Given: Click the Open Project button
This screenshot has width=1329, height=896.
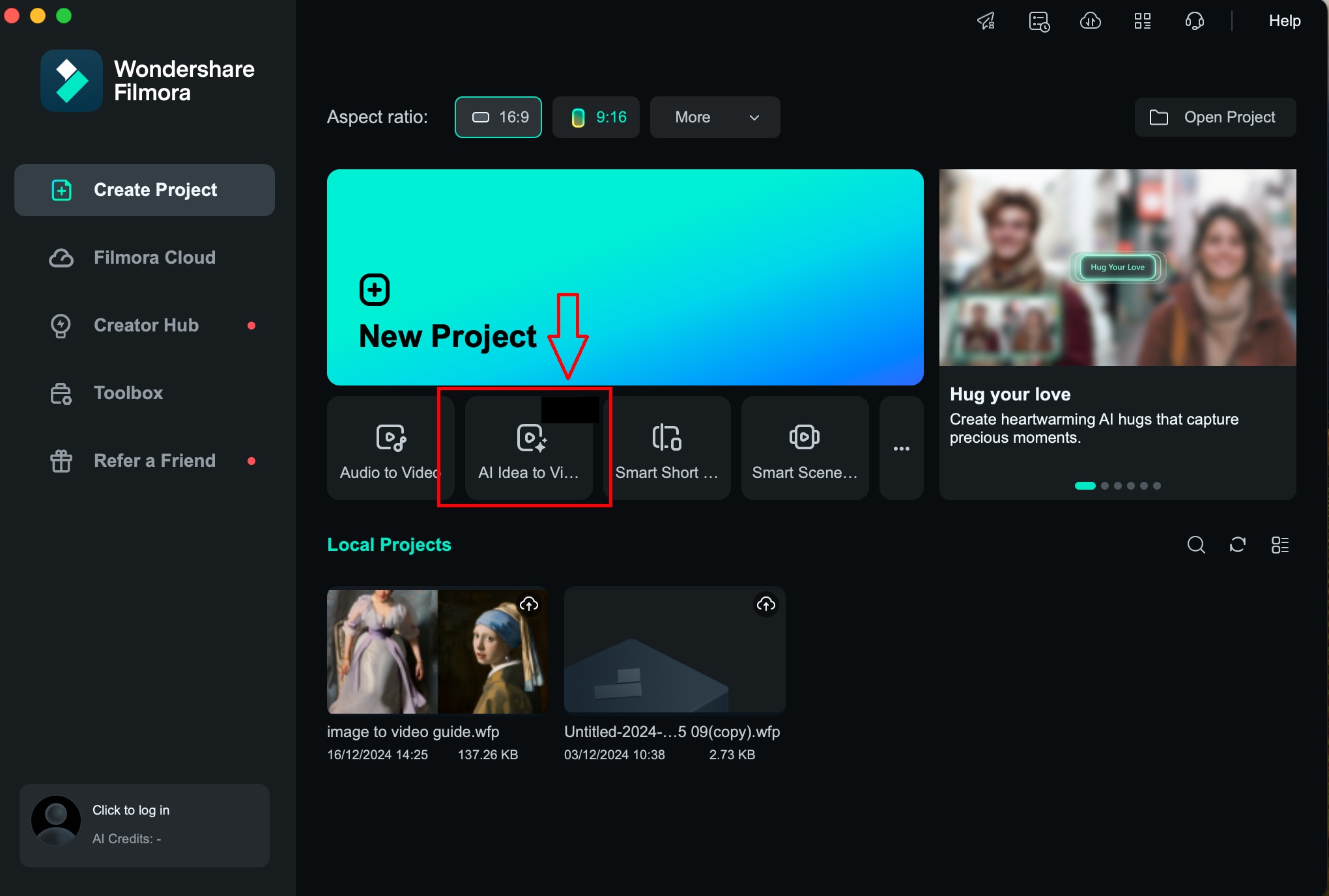Looking at the screenshot, I should pos(1215,117).
